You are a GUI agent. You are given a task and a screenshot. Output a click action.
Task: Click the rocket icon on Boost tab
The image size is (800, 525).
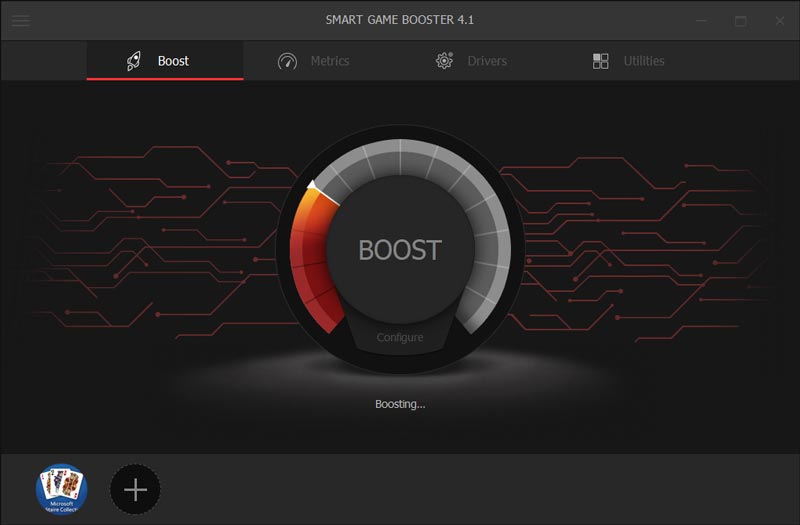134,61
